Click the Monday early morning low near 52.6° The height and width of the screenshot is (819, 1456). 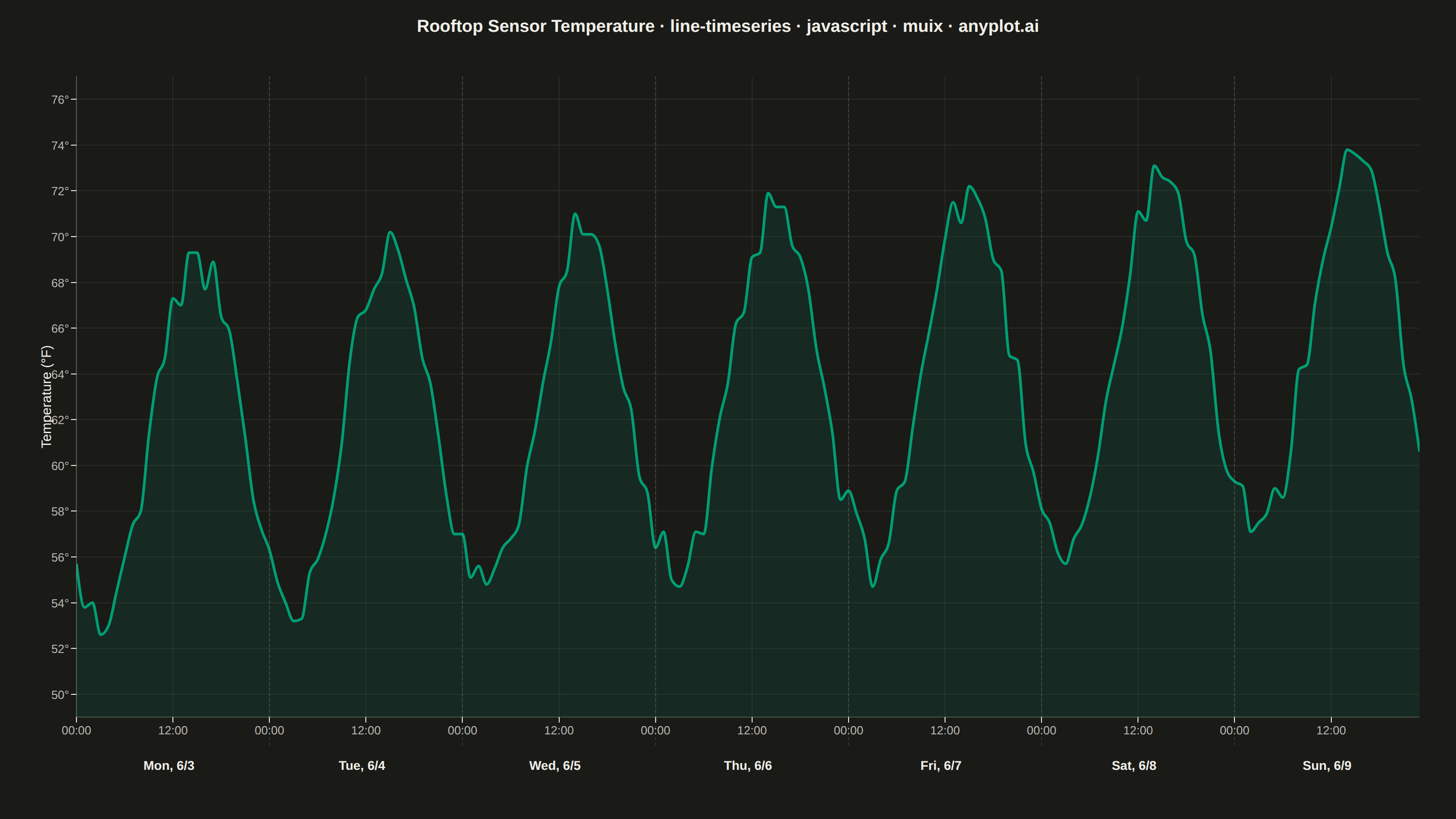point(101,634)
